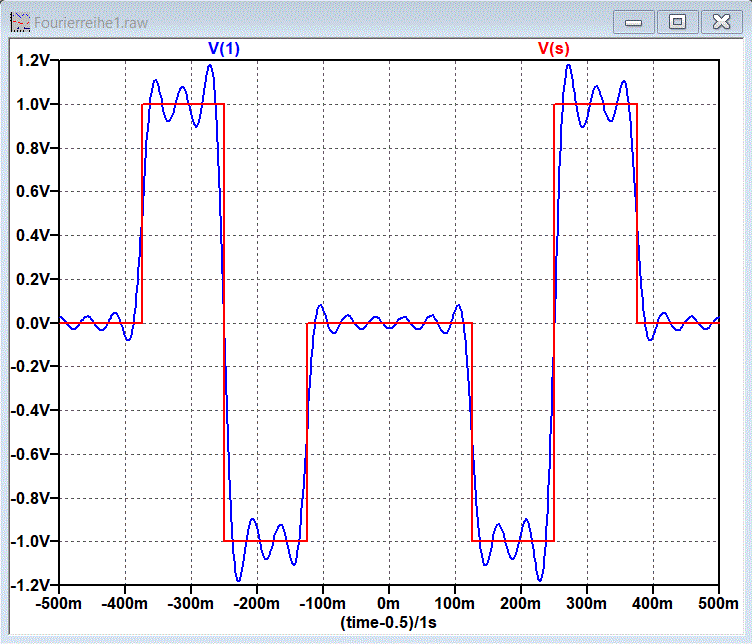Click the 0.6V vertical axis label

[x=33, y=191]
